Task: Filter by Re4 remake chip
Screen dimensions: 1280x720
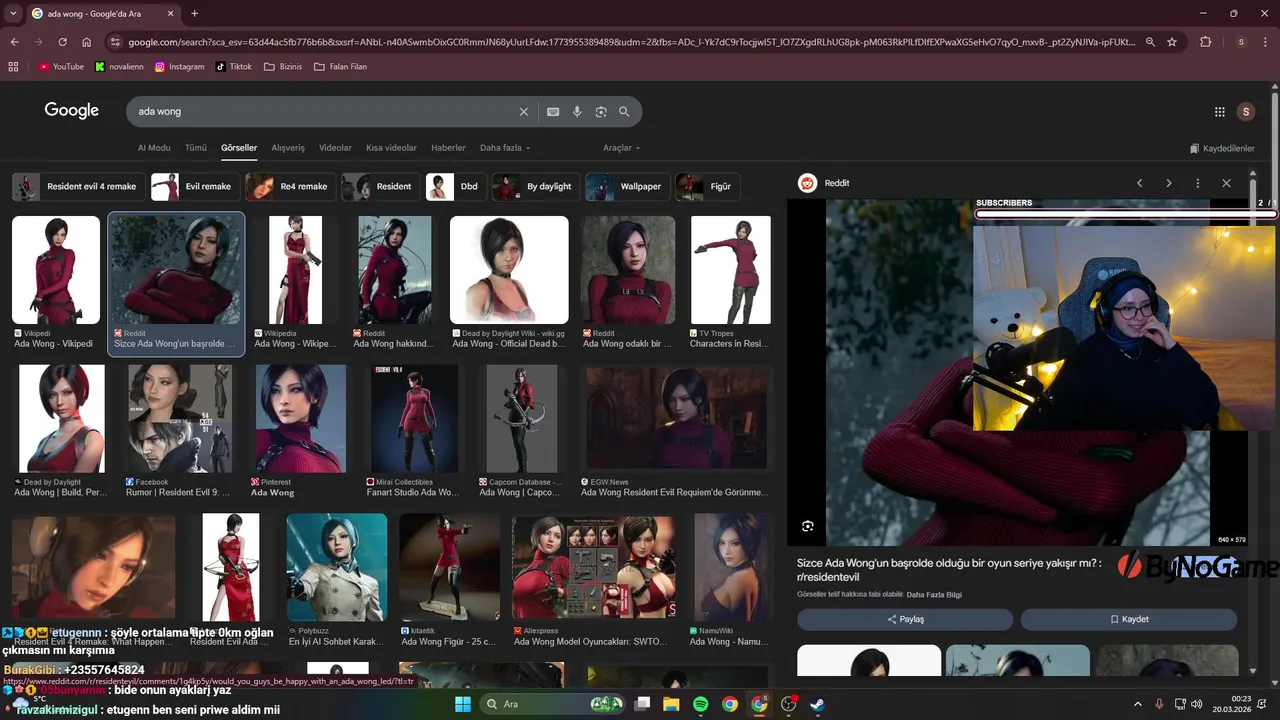Action: coord(289,187)
